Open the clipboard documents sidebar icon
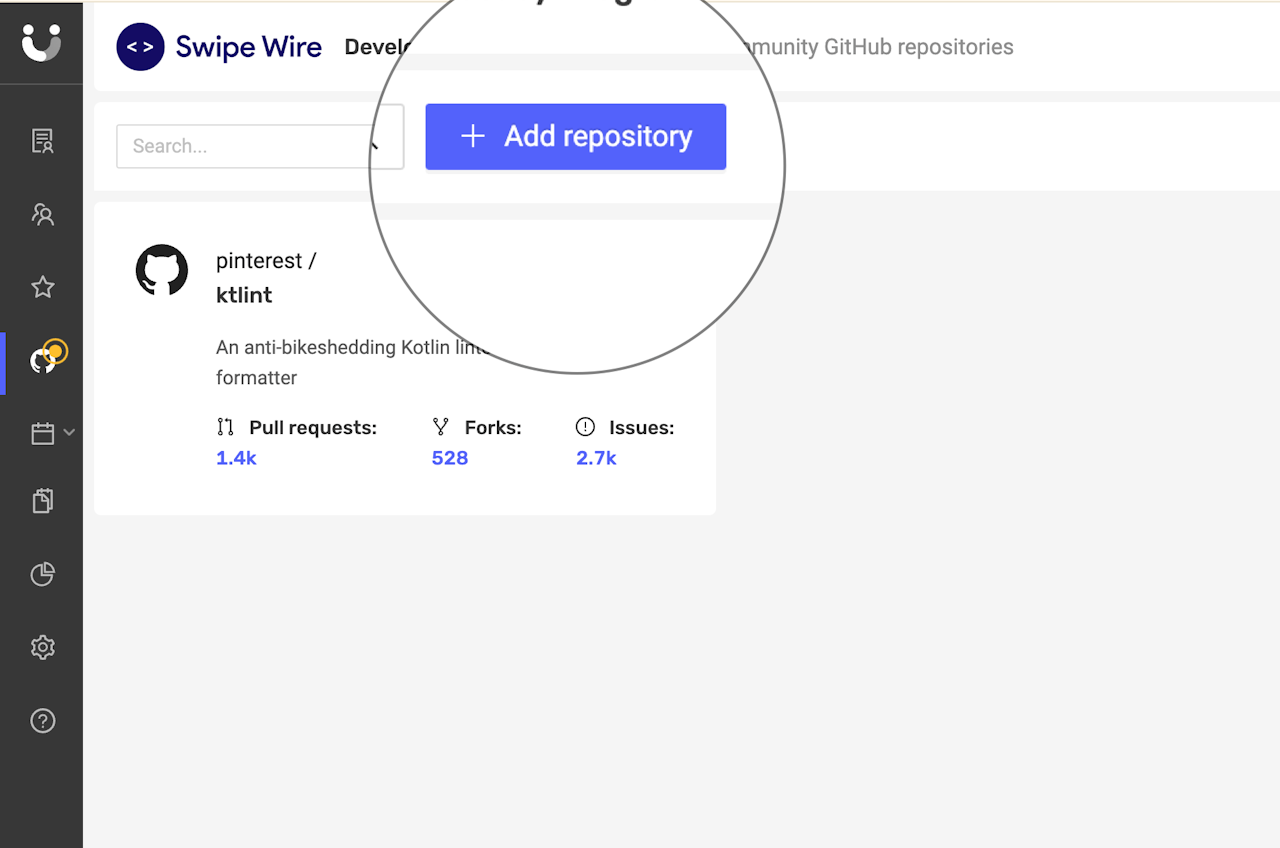The width and height of the screenshot is (1280, 848). (x=42, y=501)
